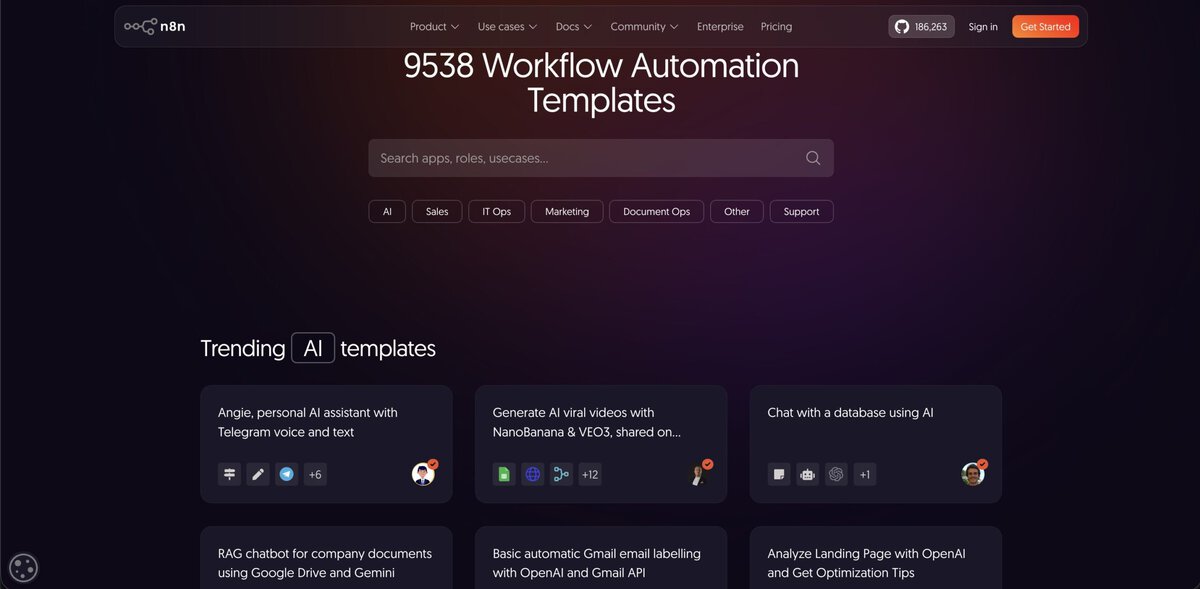Open the cookie preferences icon
1200x589 pixels.
point(23,568)
